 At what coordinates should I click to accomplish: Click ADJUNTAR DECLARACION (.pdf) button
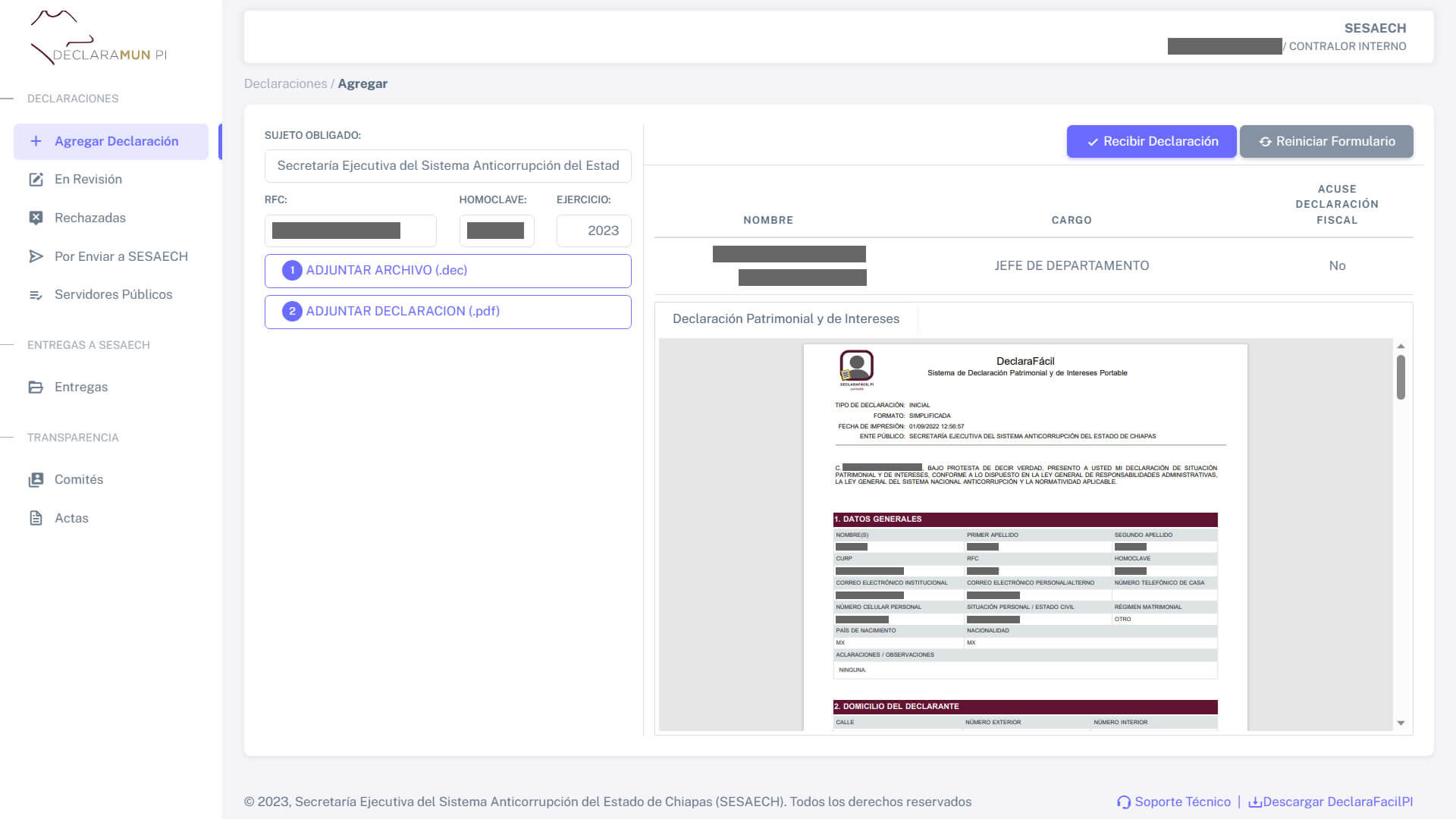447,312
